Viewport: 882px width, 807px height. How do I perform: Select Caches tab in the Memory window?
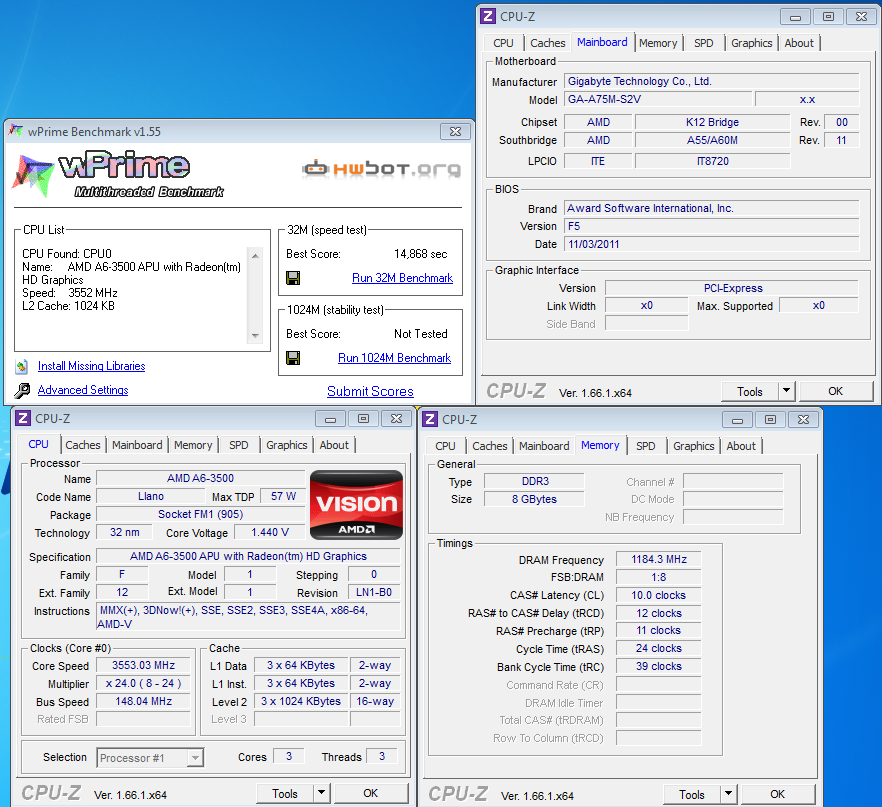click(489, 445)
